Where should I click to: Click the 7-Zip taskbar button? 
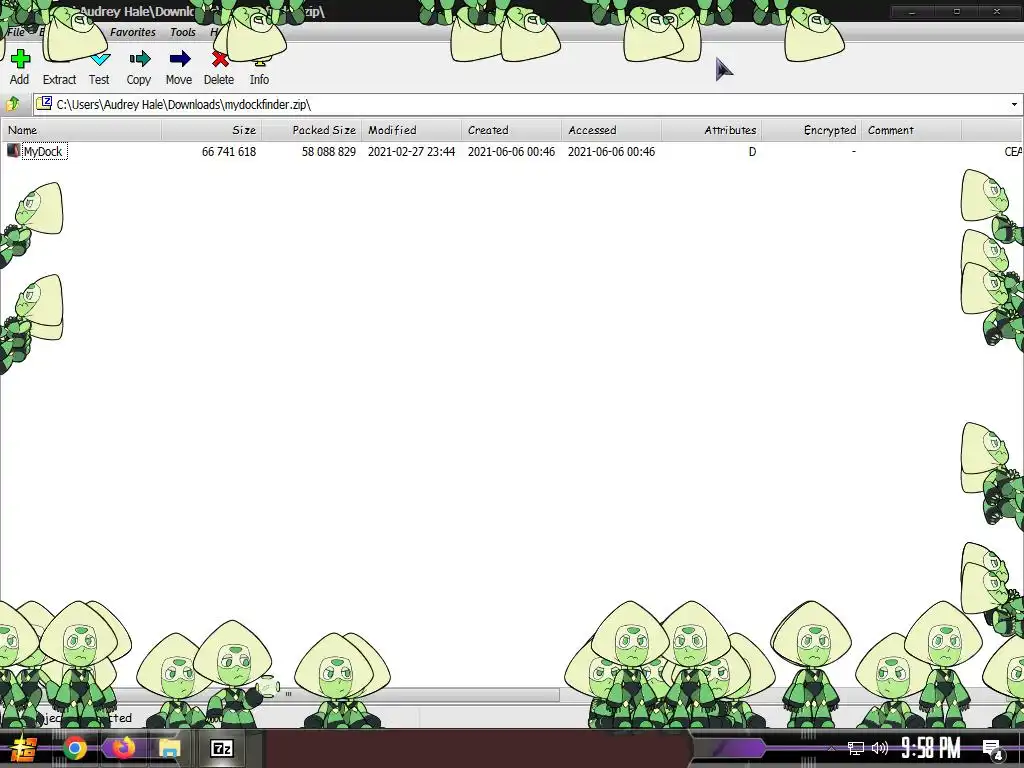coord(222,748)
